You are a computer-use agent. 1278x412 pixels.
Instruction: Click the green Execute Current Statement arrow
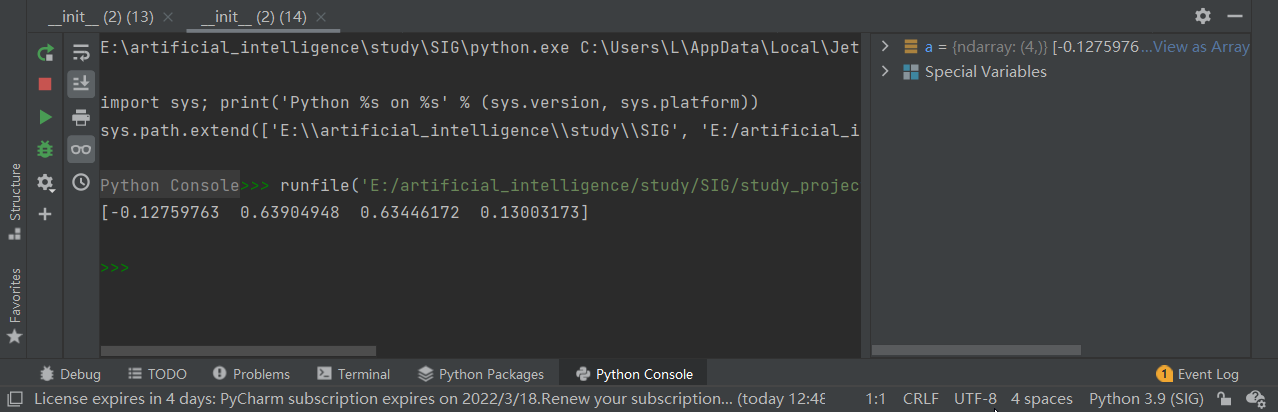click(45, 117)
